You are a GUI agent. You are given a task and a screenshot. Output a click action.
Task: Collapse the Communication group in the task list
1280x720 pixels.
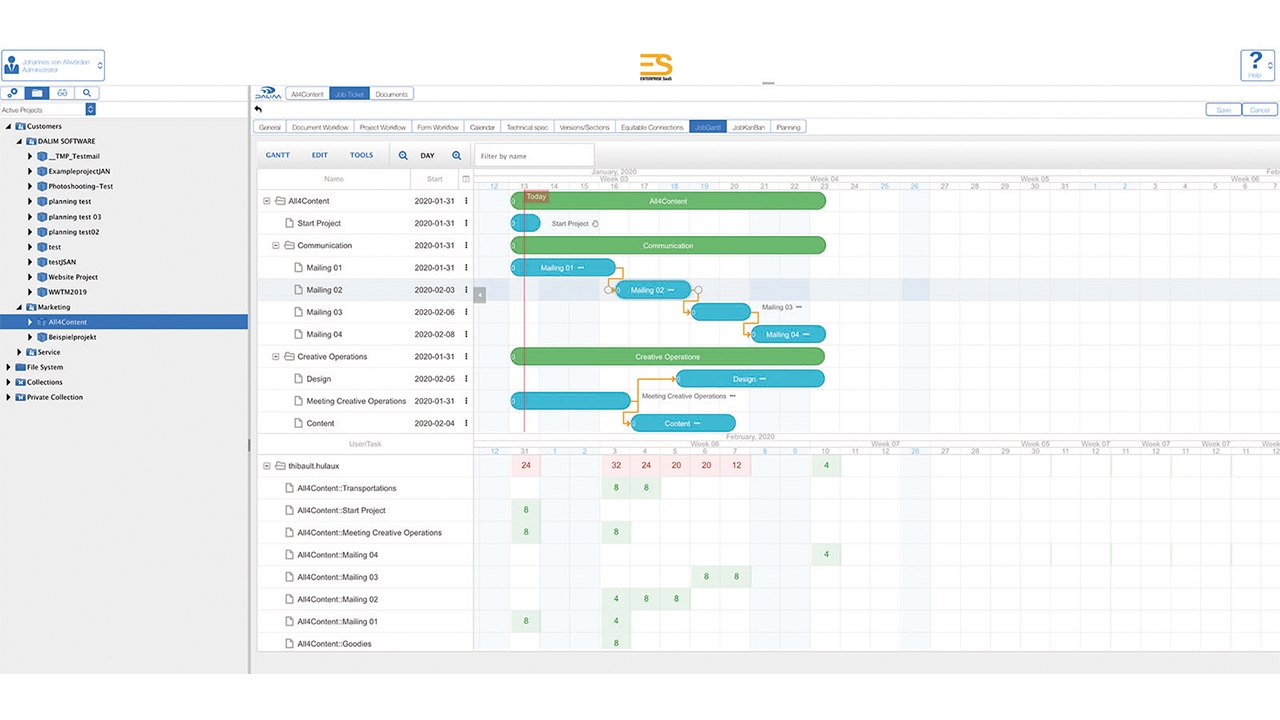tap(276, 246)
